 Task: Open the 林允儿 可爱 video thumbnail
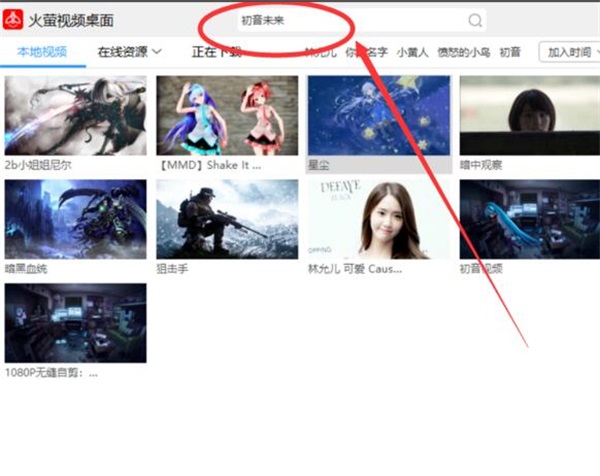[x=379, y=219]
